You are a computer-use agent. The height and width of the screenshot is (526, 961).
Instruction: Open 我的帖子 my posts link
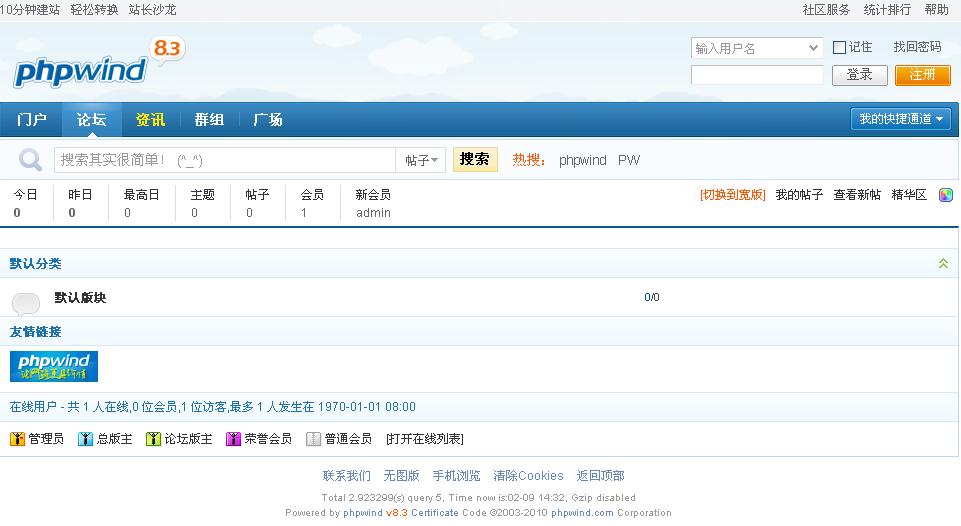click(799, 195)
